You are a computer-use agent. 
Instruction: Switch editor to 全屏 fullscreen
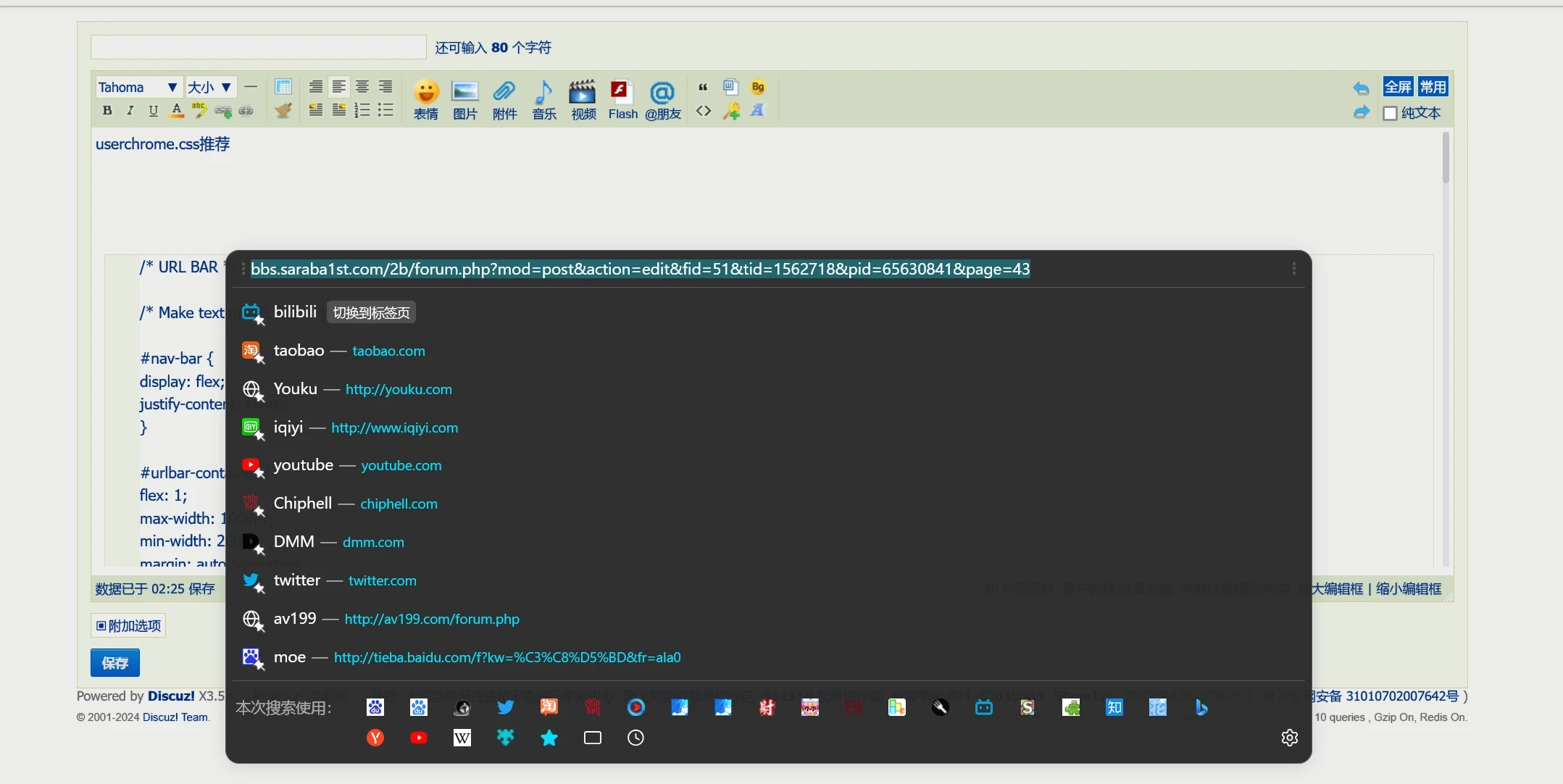tap(1398, 87)
